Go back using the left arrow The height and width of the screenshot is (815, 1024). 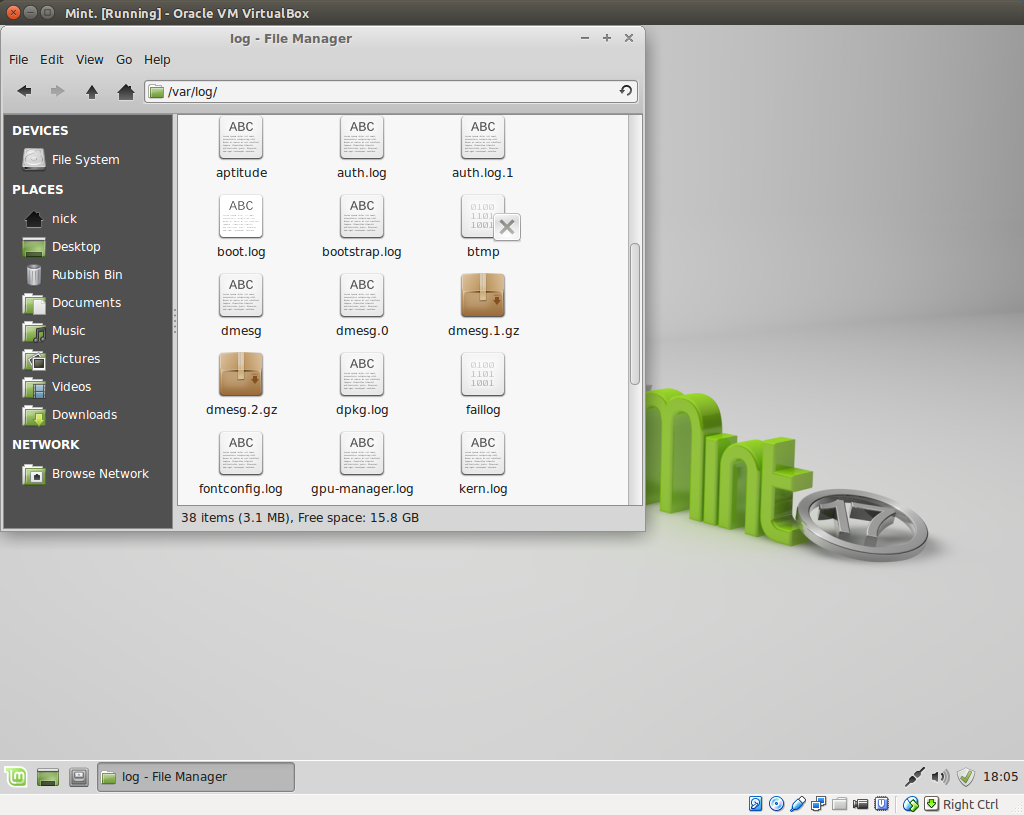coord(24,91)
